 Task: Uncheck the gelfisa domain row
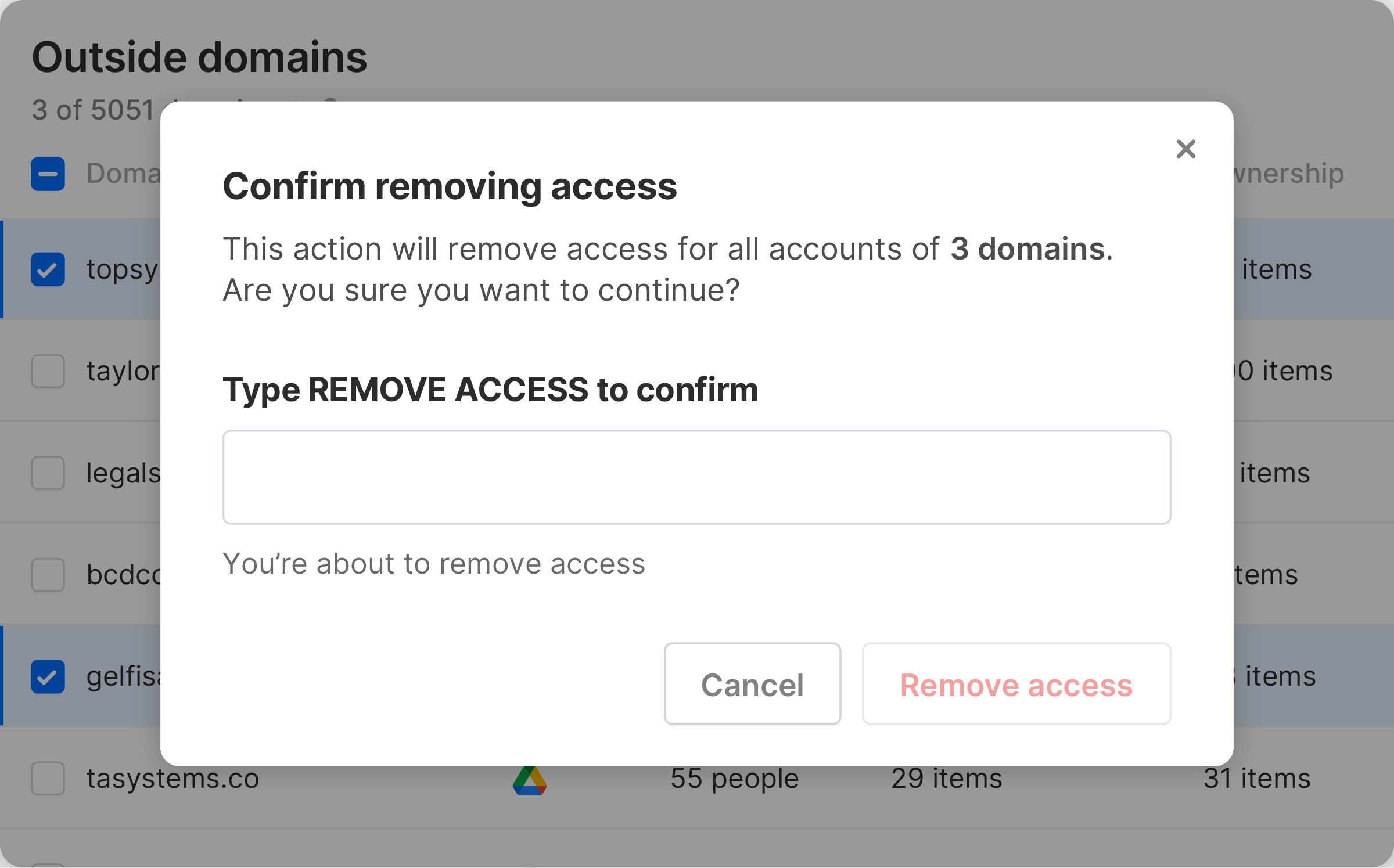(47, 676)
